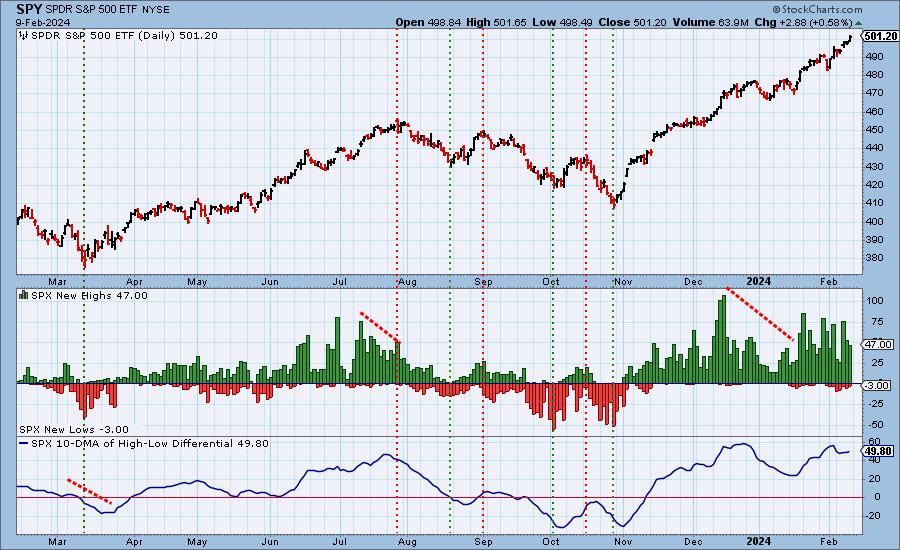This screenshot has width=900, height=550.
Task: Click the Low 498.49 value
Action: [x=562, y=22]
